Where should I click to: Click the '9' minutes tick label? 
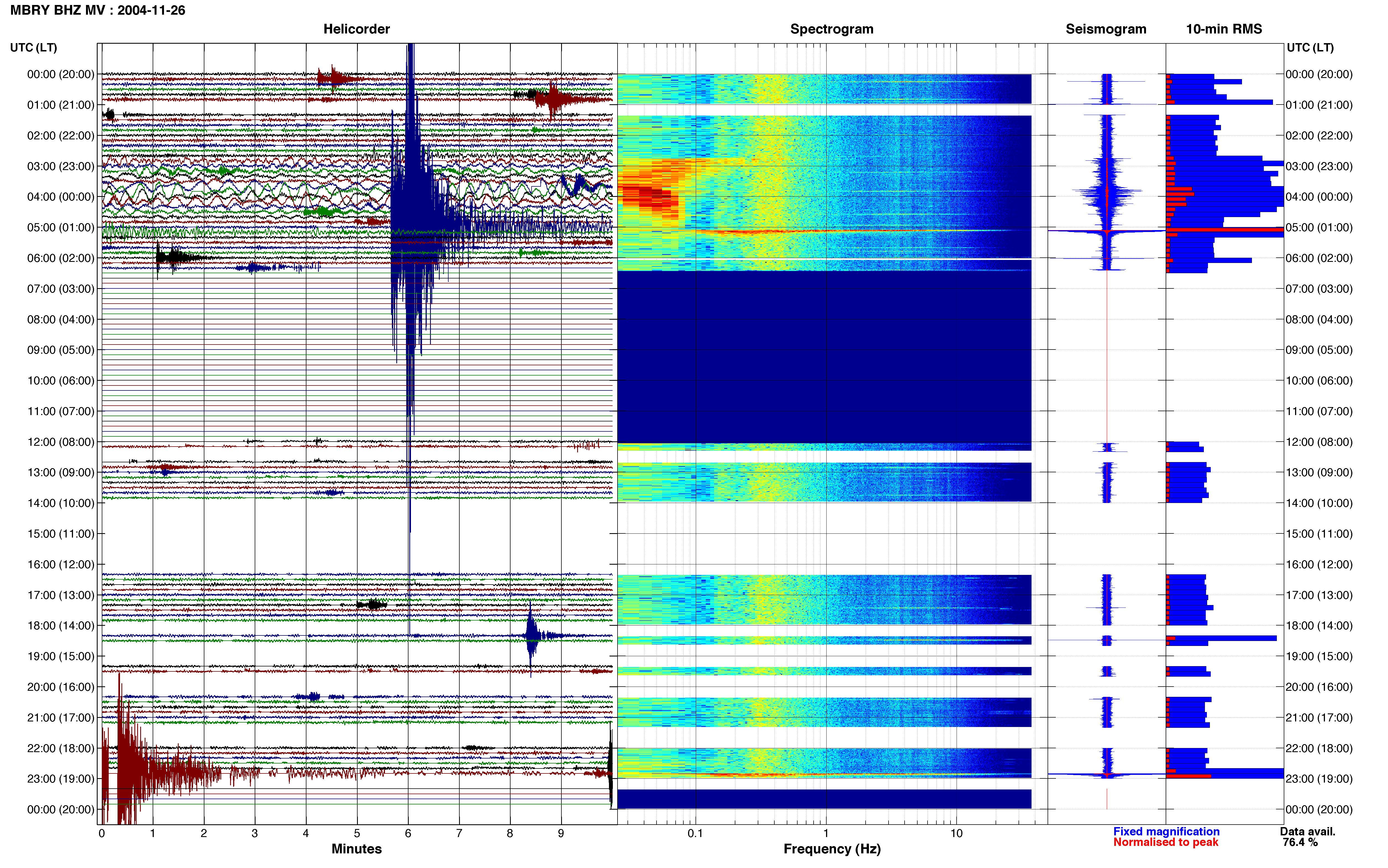(x=561, y=833)
